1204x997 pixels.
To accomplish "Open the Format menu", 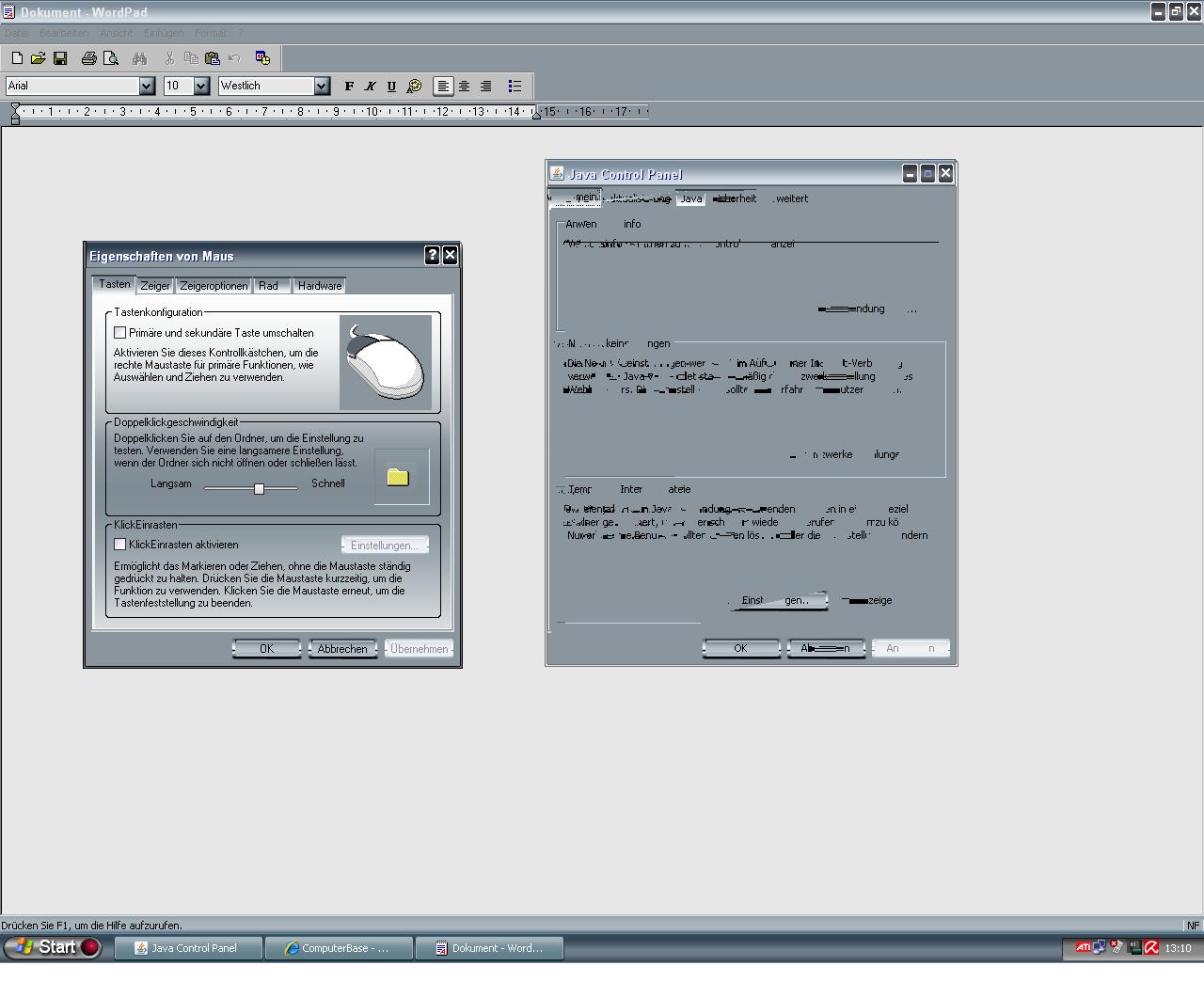I will click(x=211, y=33).
